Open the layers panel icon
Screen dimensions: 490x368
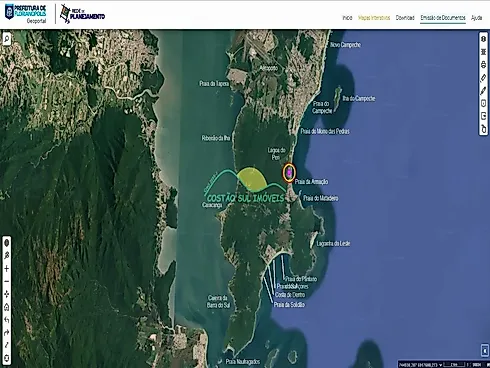pyautogui.click(x=483, y=39)
